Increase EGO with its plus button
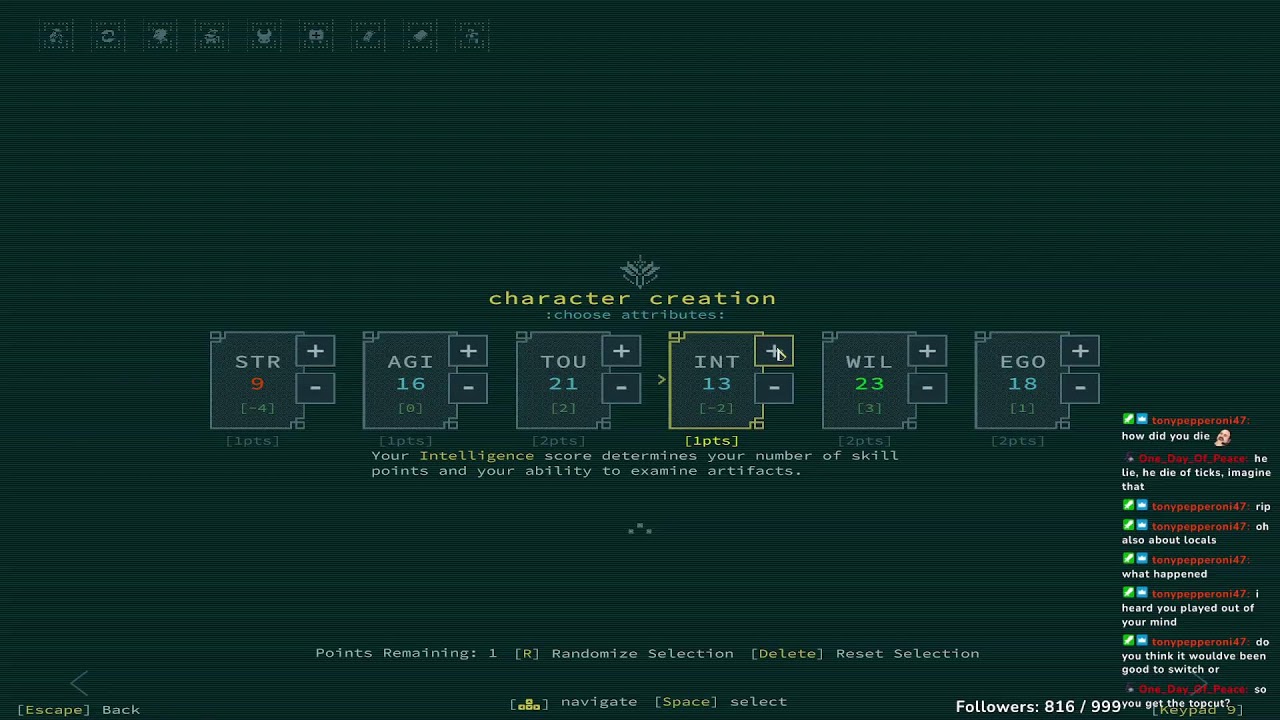 pos(1080,351)
